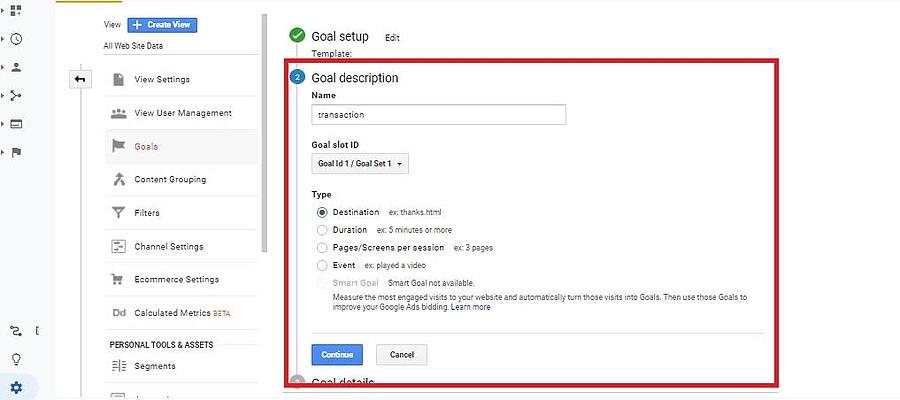Select the Destination goal type
The image size is (900, 400).
pyautogui.click(x=322, y=212)
